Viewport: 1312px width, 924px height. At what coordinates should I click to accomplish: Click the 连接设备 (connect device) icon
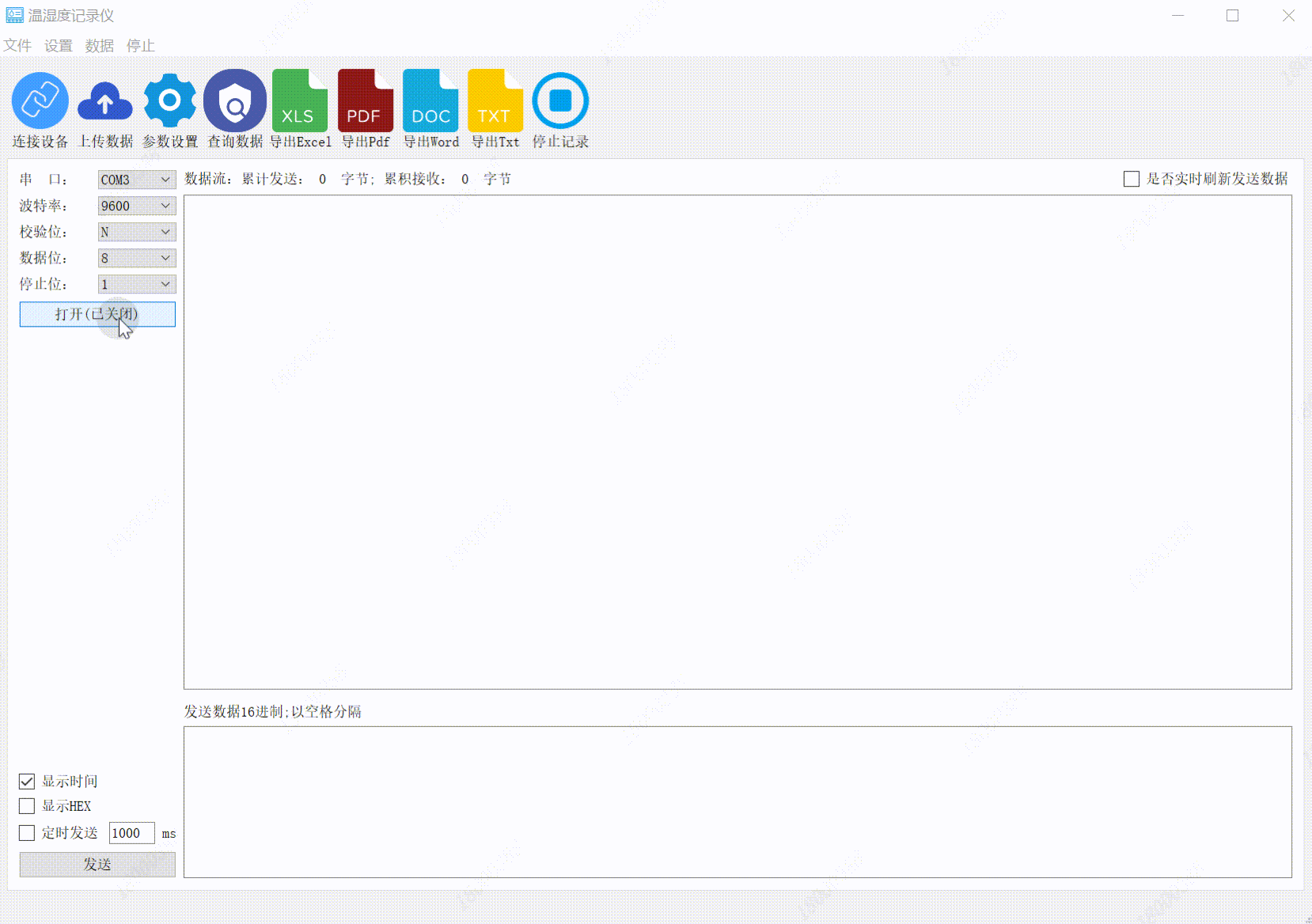point(40,100)
